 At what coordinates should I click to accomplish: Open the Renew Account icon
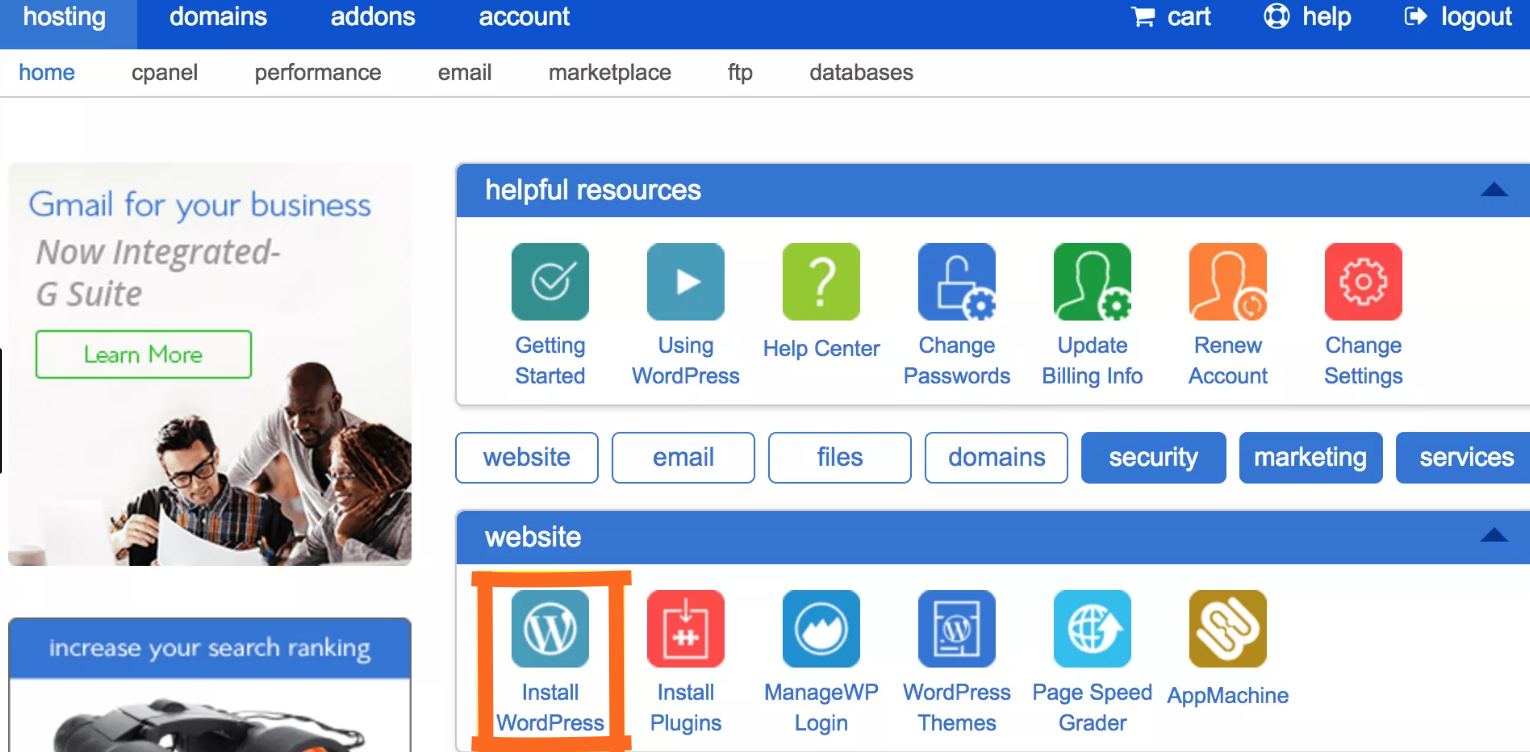(1227, 282)
